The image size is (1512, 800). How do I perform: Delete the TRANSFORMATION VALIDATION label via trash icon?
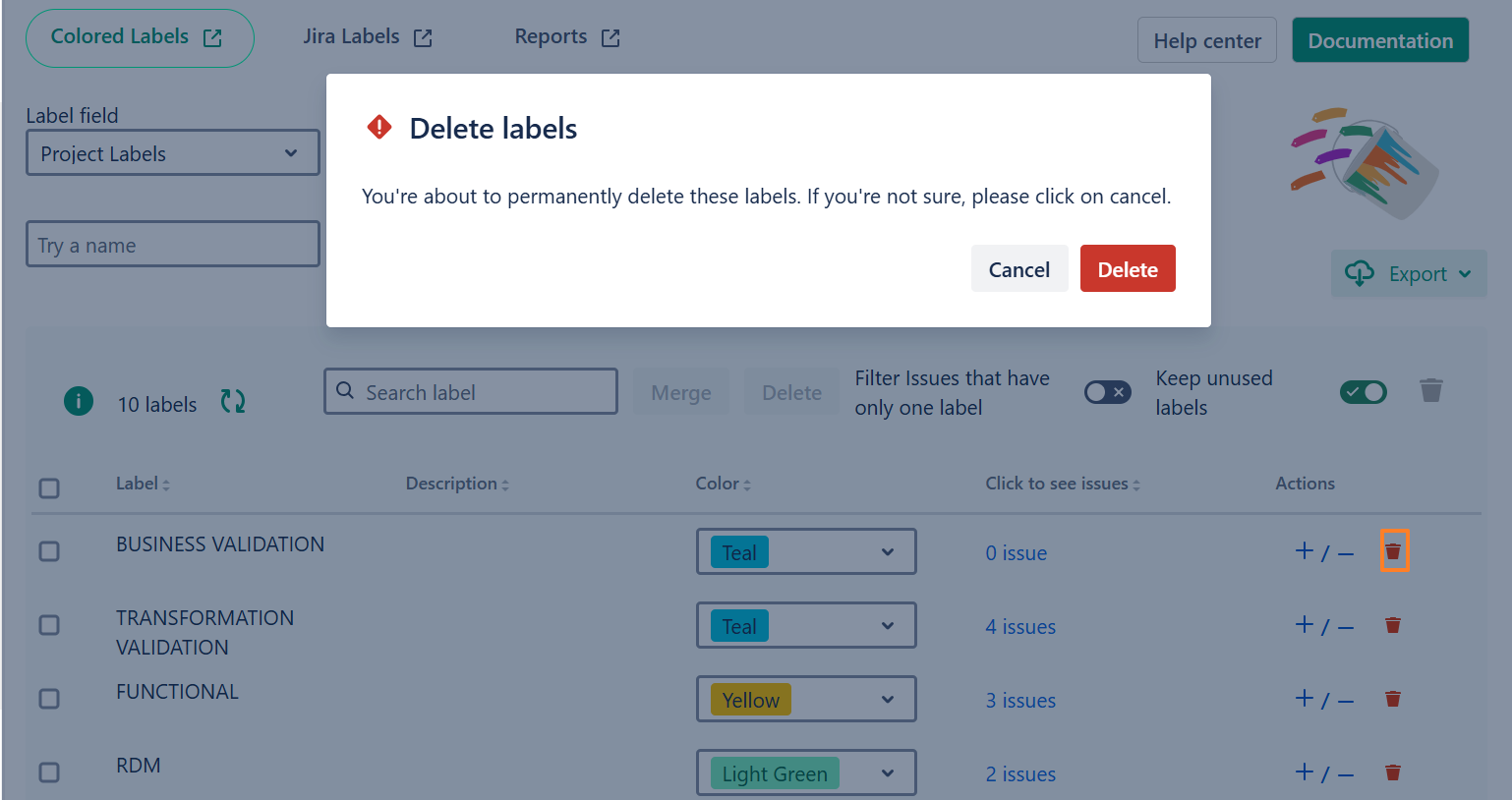click(1393, 625)
